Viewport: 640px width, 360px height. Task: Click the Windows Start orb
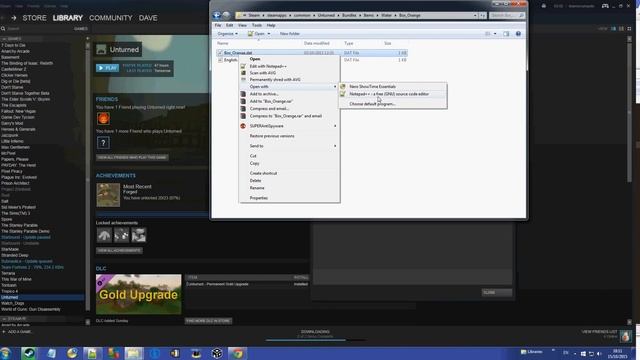tap(6, 353)
